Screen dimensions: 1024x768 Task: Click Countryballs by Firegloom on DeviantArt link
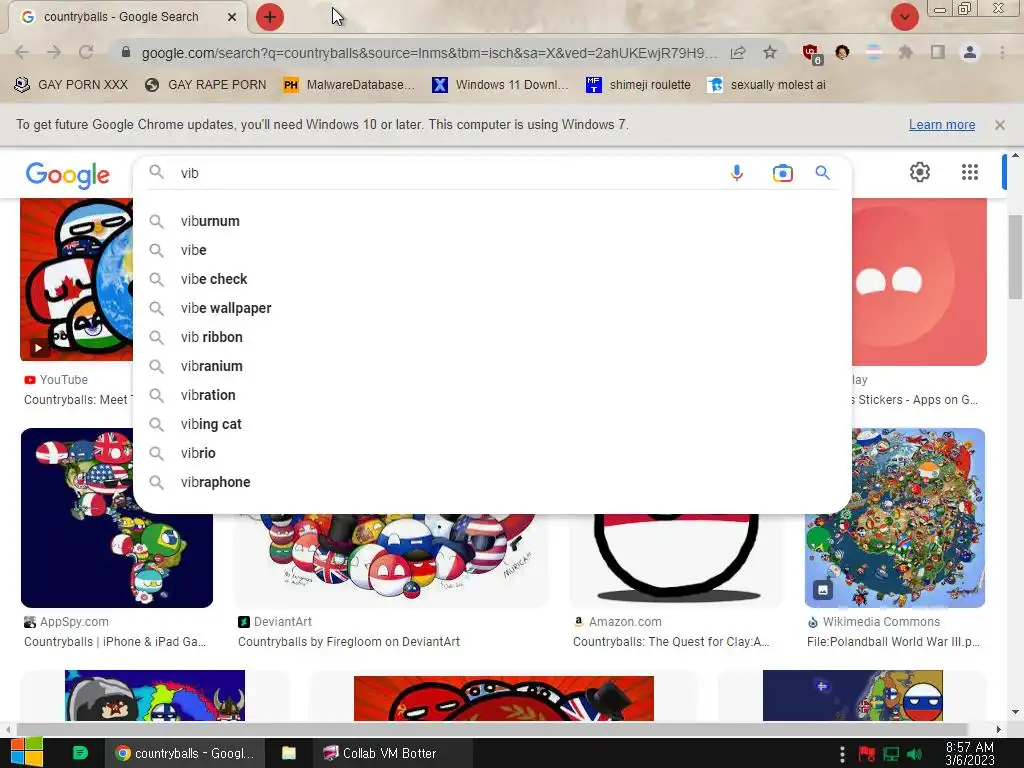pyautogui.click(x=349, y=642)
